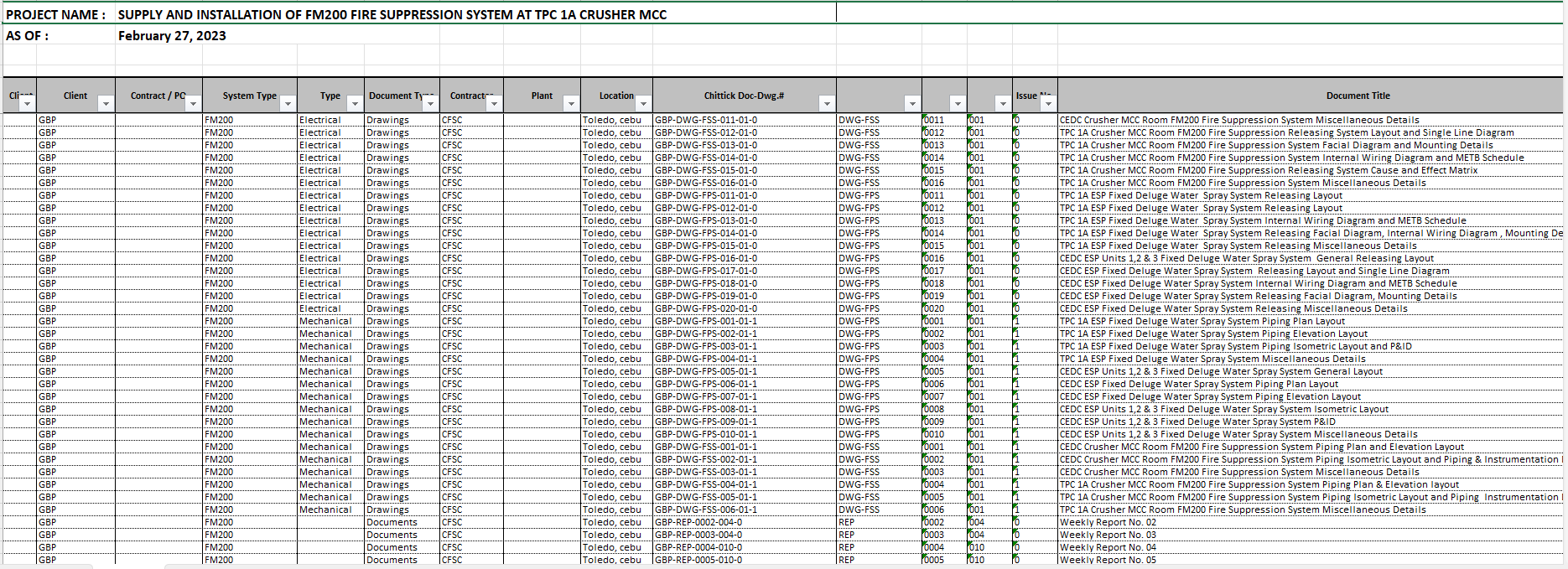Open the Contractor filter dropdown

pyautogui.click(x=494, y=103)
